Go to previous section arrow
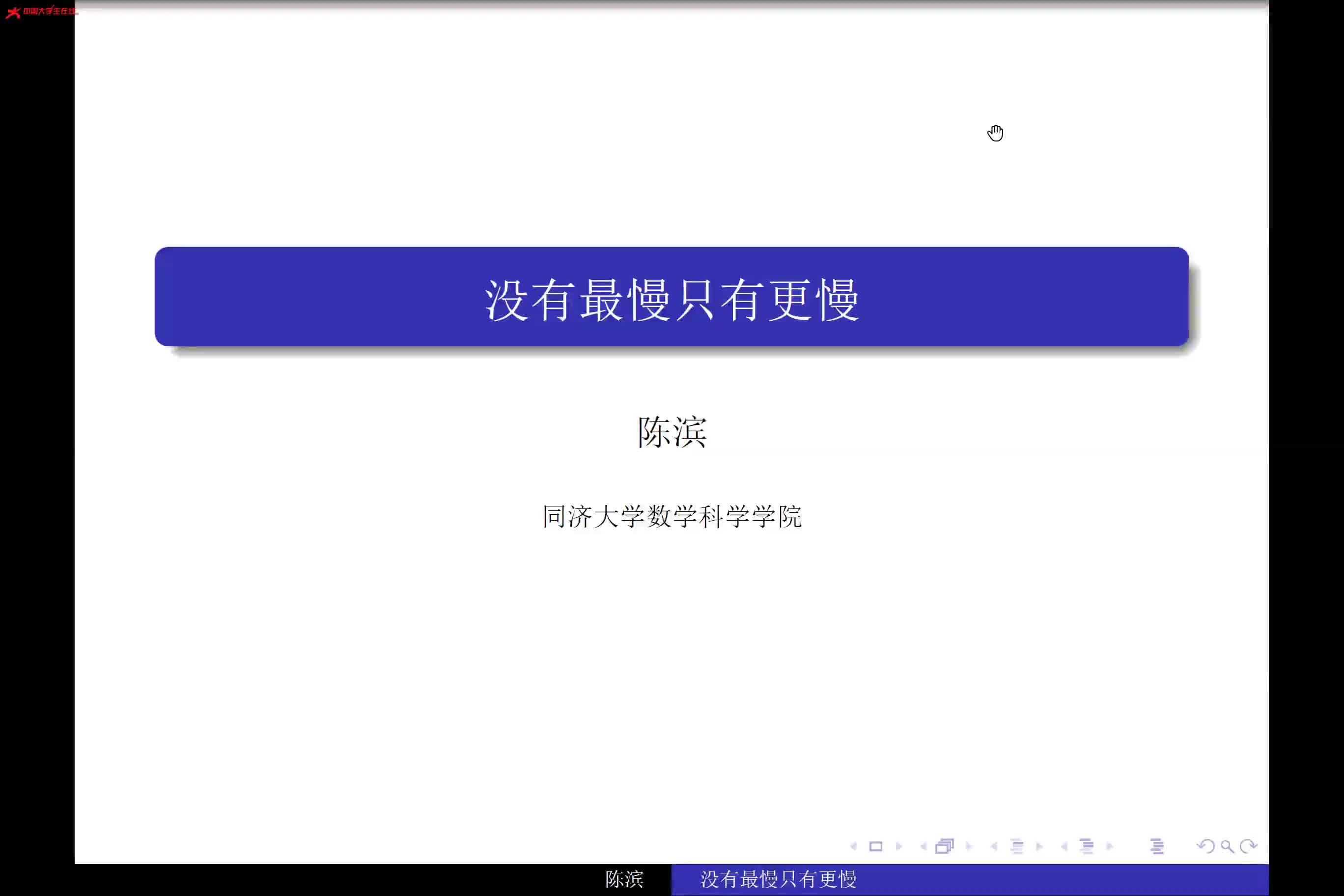 click(x=1064, y=846)
